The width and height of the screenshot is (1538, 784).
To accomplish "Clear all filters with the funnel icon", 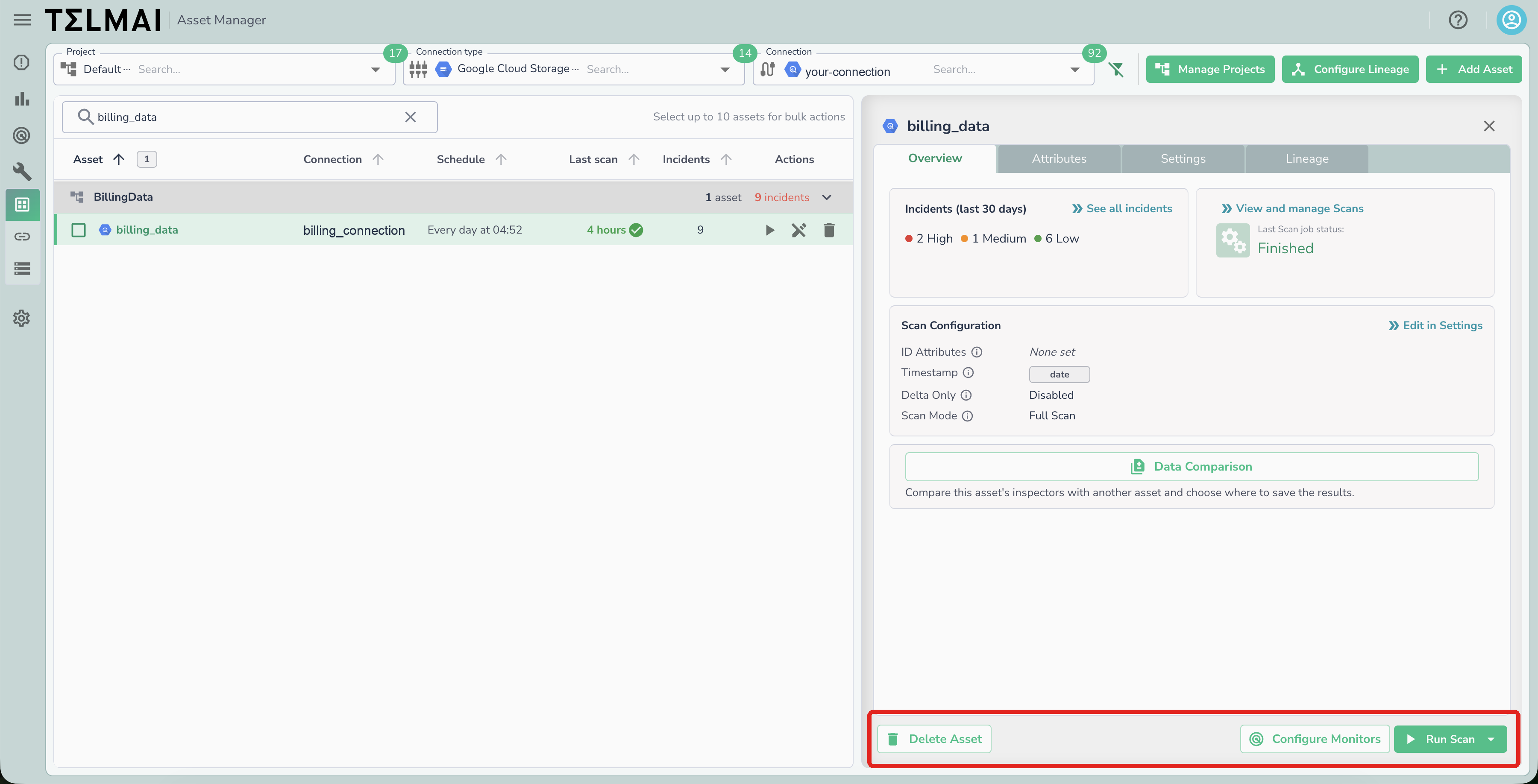I will (x=1116, y=70).
